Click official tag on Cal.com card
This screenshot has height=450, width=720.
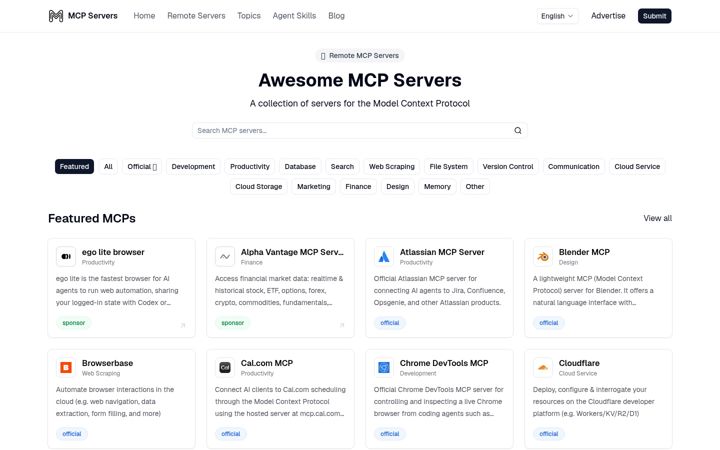pyautogui.click(x=231, y=434)
